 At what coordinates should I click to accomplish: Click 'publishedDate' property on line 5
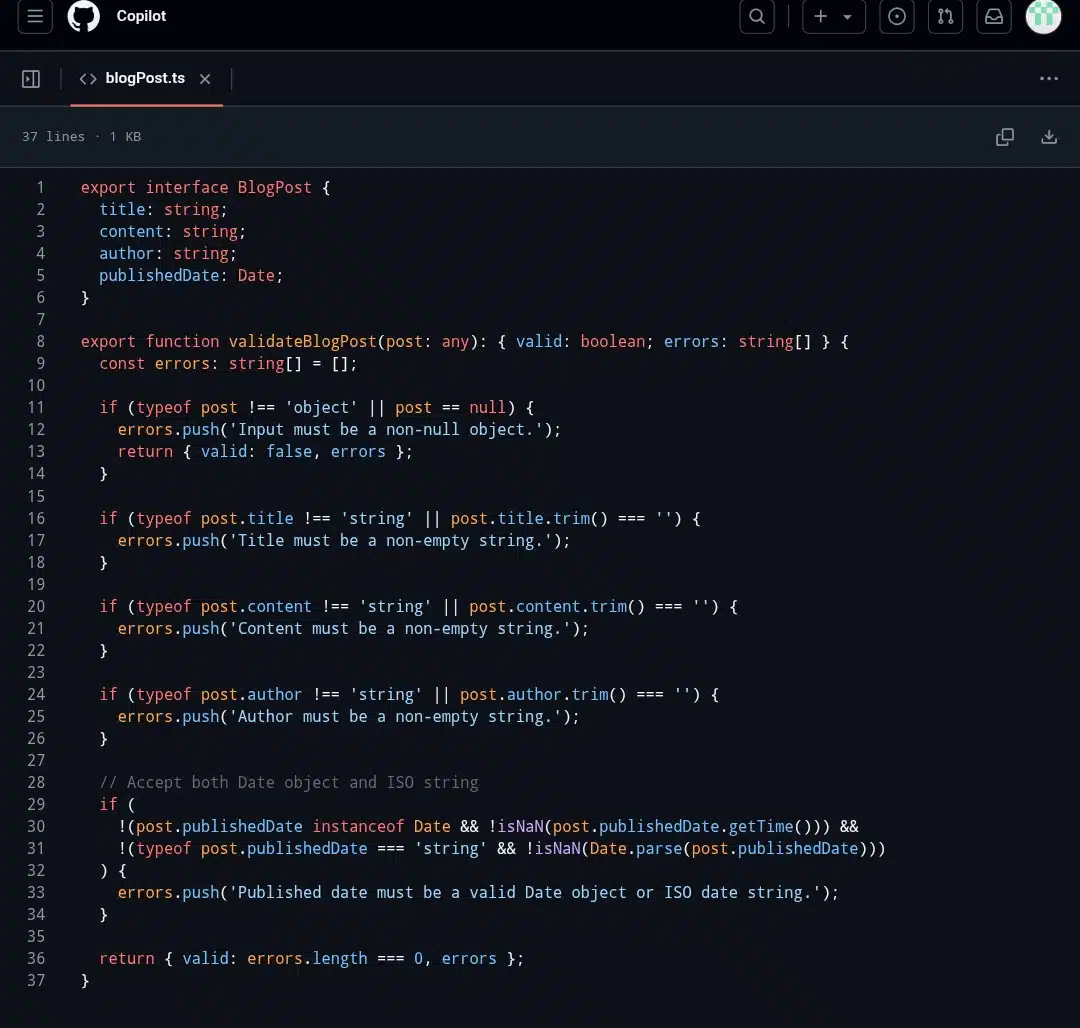click(x=159, y=275)
